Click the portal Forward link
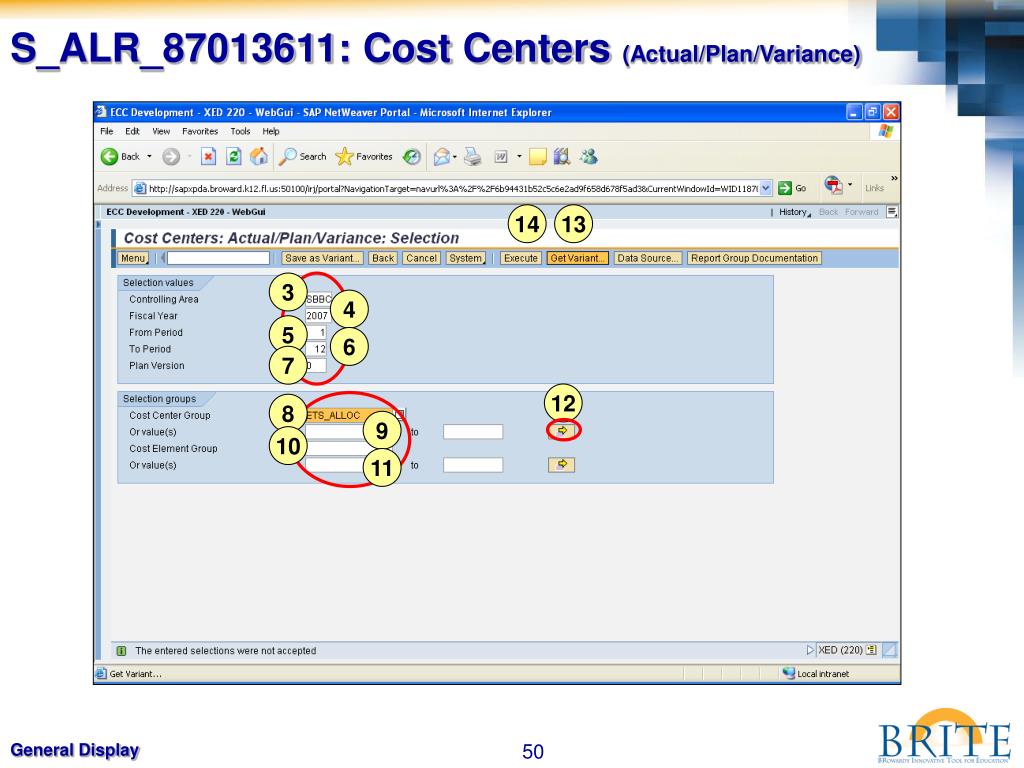Viewport: 1024px width, 768px height. (861, 212)
